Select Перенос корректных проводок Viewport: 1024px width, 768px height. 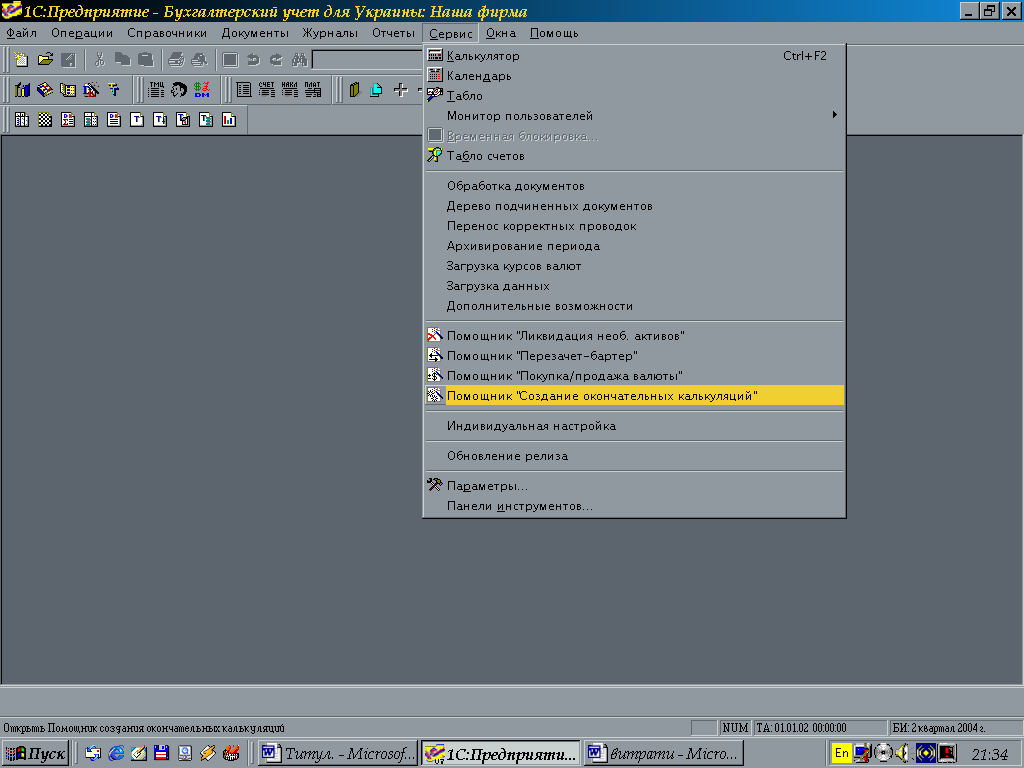point(634,226)
